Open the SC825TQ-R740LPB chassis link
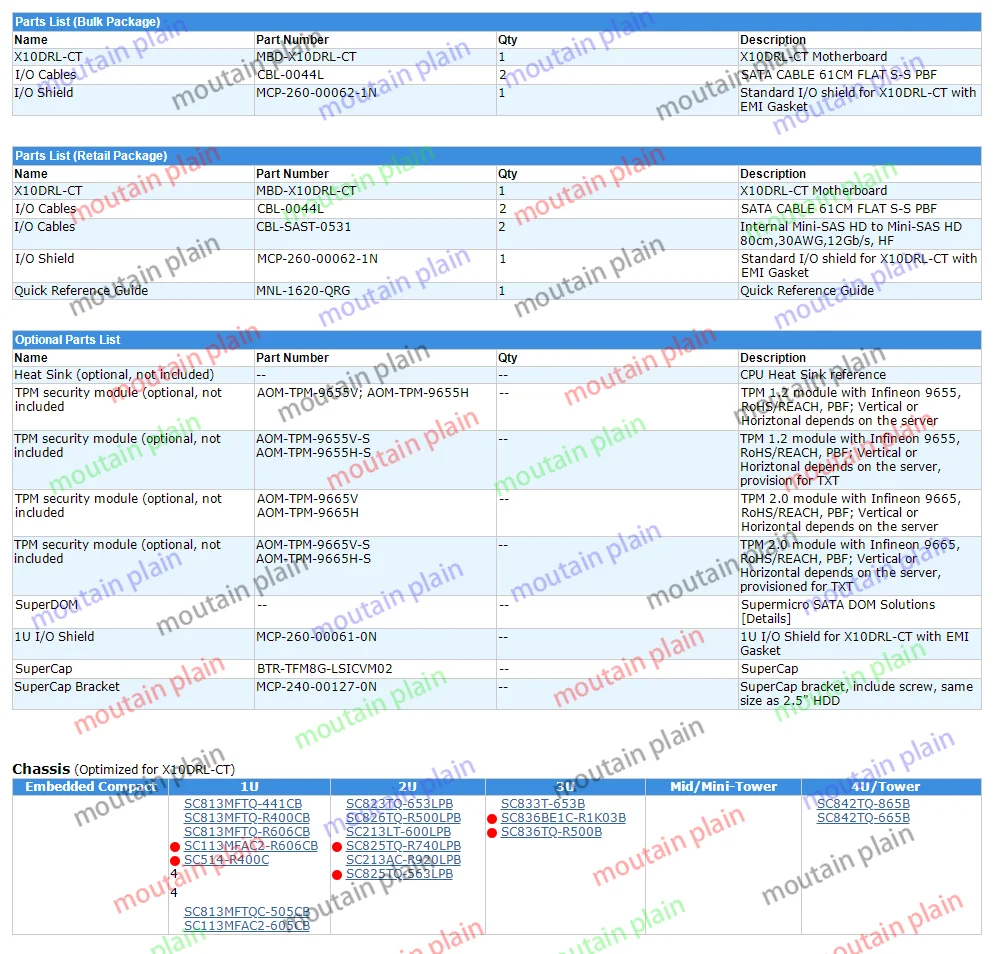The height and width of the screenshot is (954, 999). point(403,846)
